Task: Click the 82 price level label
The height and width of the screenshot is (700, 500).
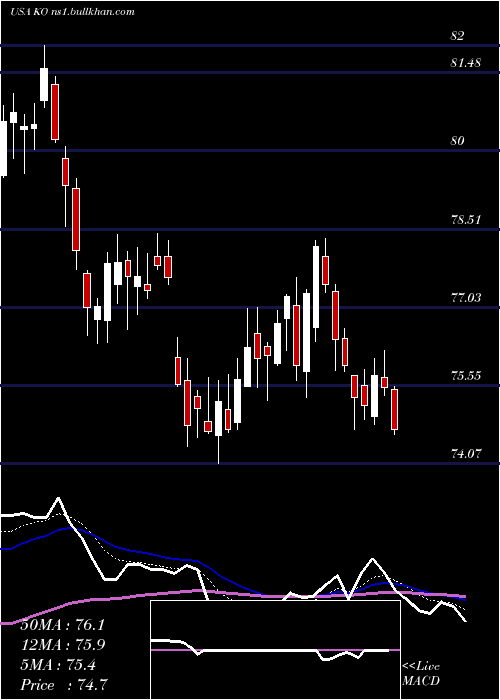Action: click(x=457, y=36)
